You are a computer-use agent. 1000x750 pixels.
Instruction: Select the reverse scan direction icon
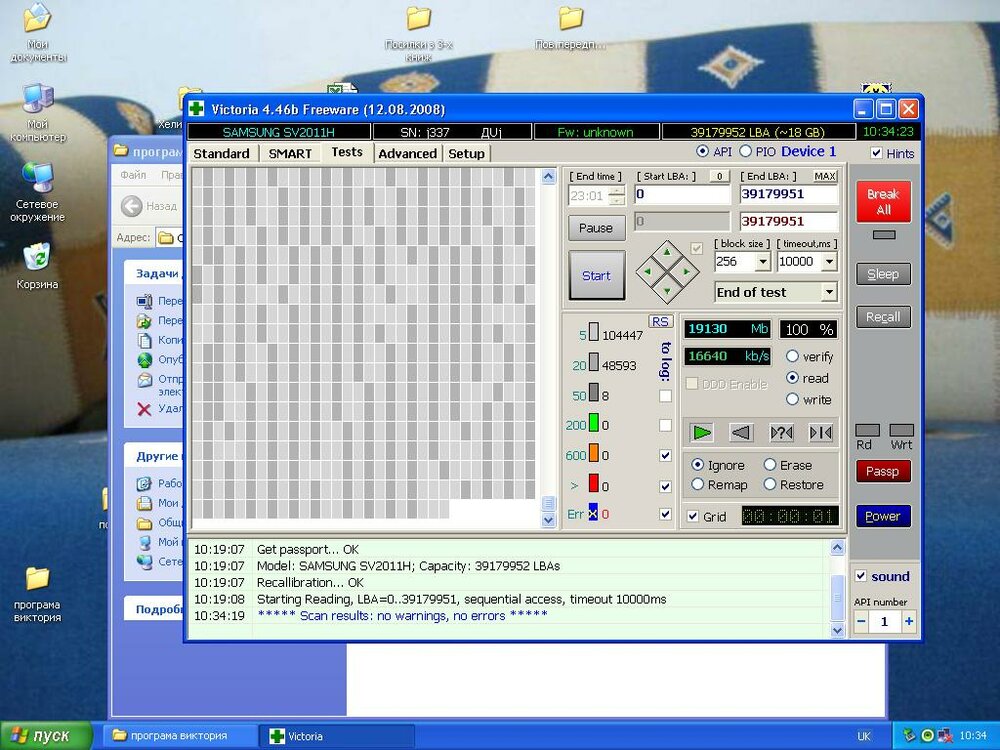741,432
